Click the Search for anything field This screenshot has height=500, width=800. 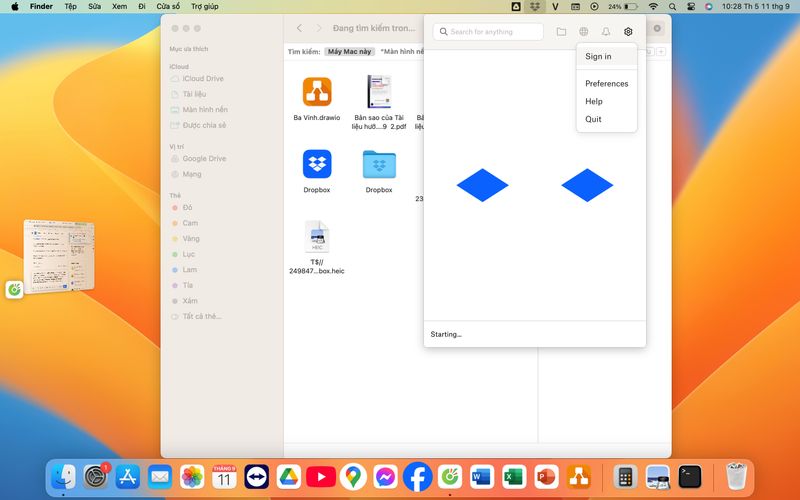point(494,32)
